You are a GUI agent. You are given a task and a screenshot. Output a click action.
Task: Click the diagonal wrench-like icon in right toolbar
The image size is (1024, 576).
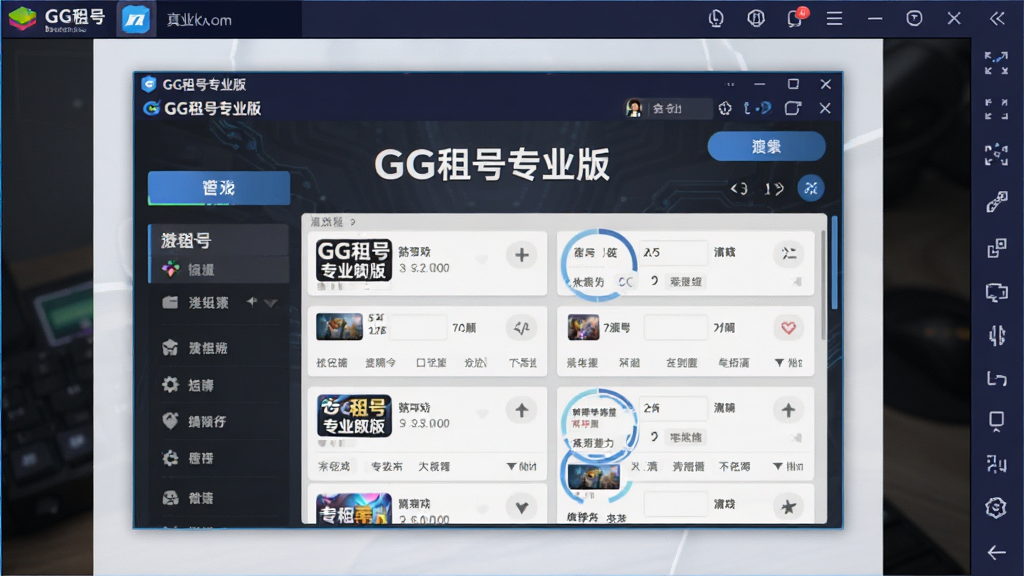click(x=996, y=202)
